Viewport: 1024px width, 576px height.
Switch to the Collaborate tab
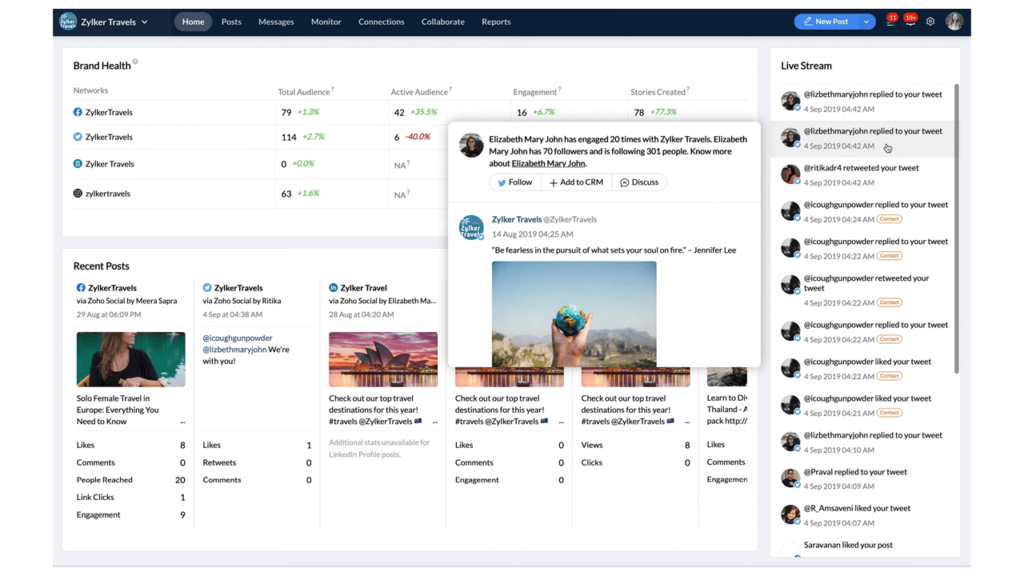click(443, 22)
